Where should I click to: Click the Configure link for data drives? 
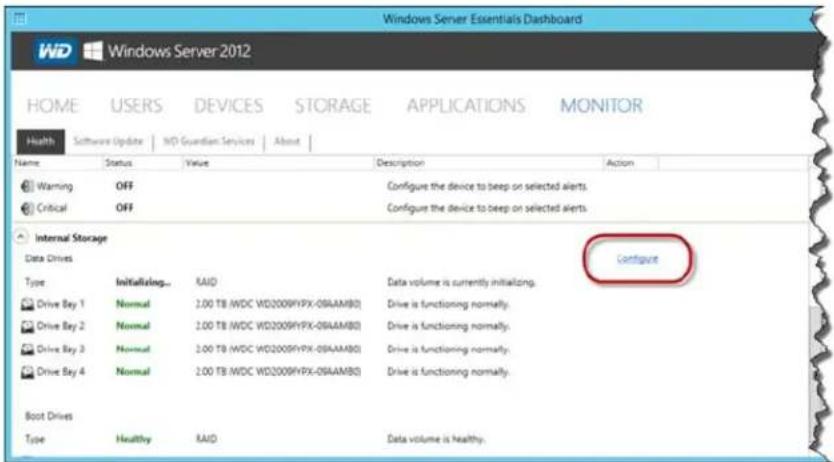click(x=637, y=259)
